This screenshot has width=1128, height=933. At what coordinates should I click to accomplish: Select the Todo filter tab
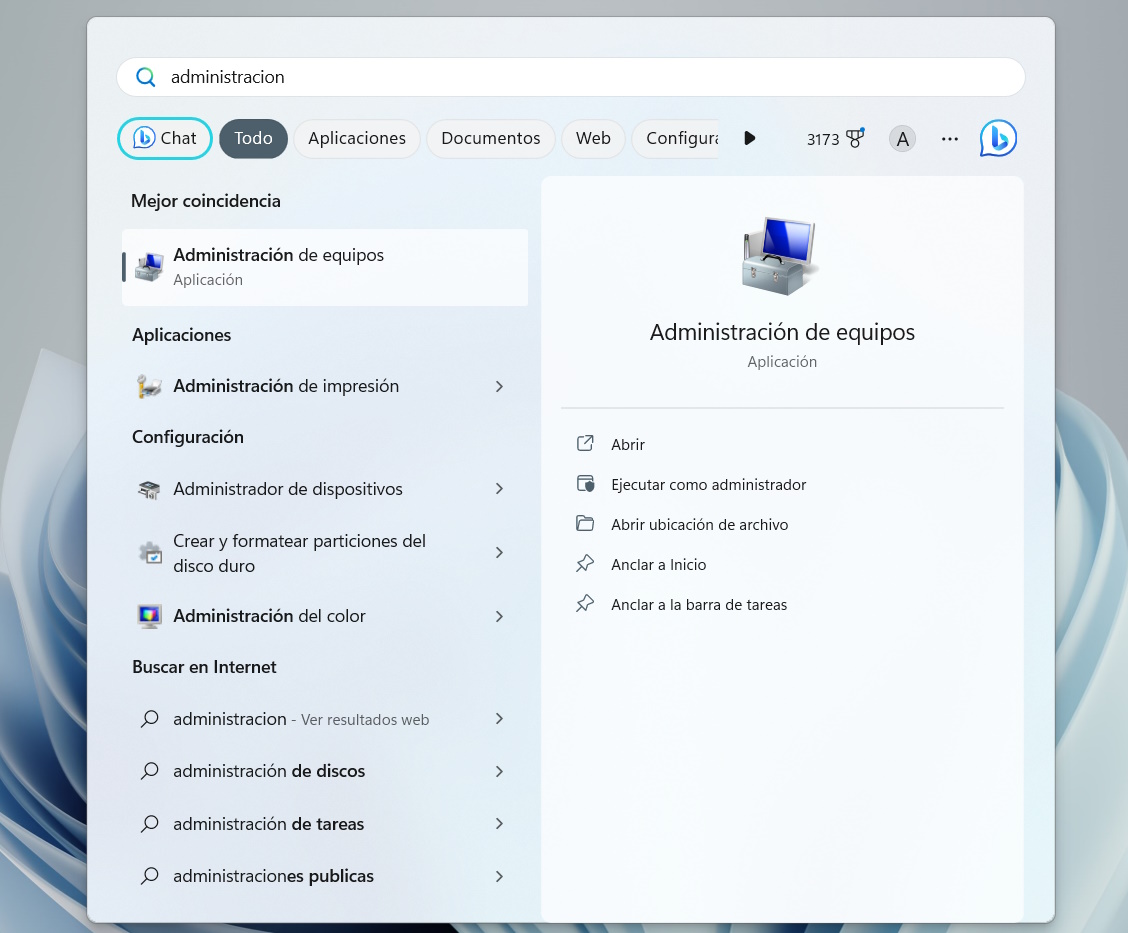pos(253,138)
